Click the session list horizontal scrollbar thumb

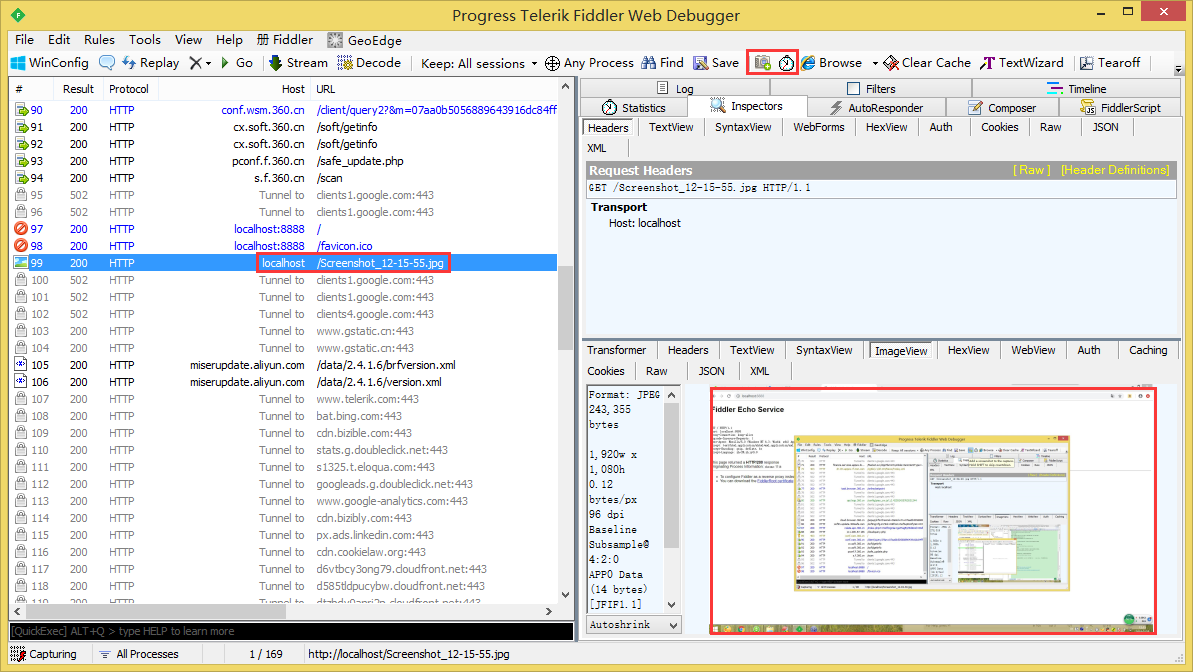tap(155, 611)
